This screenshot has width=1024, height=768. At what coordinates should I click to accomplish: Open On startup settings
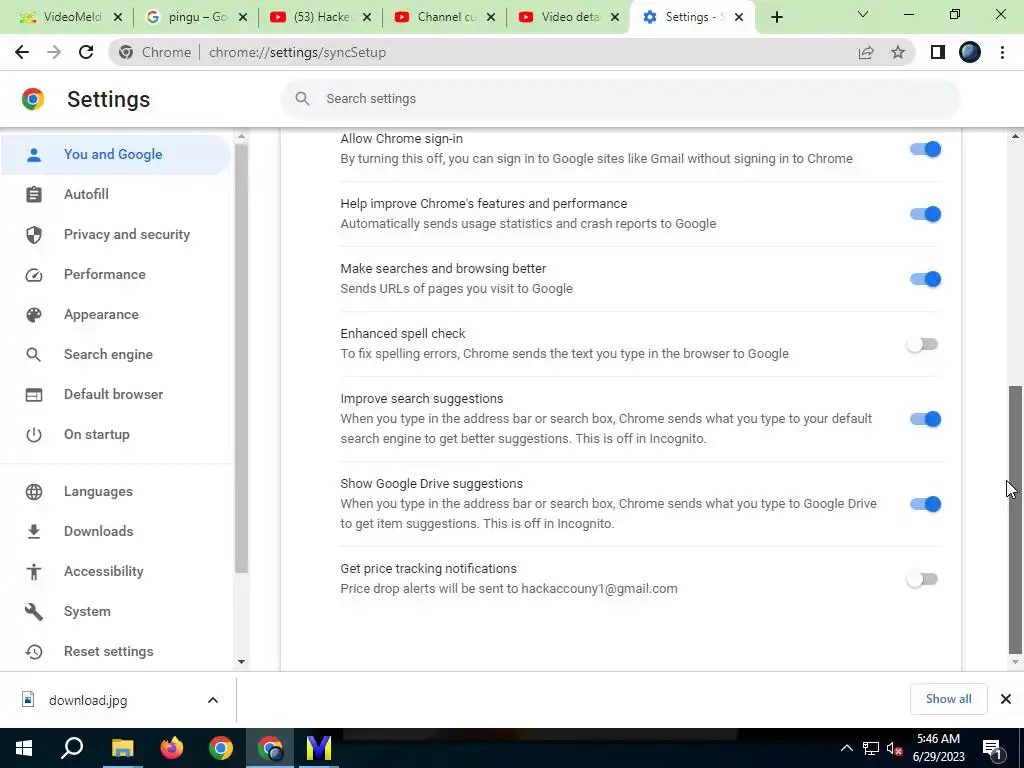115,434
